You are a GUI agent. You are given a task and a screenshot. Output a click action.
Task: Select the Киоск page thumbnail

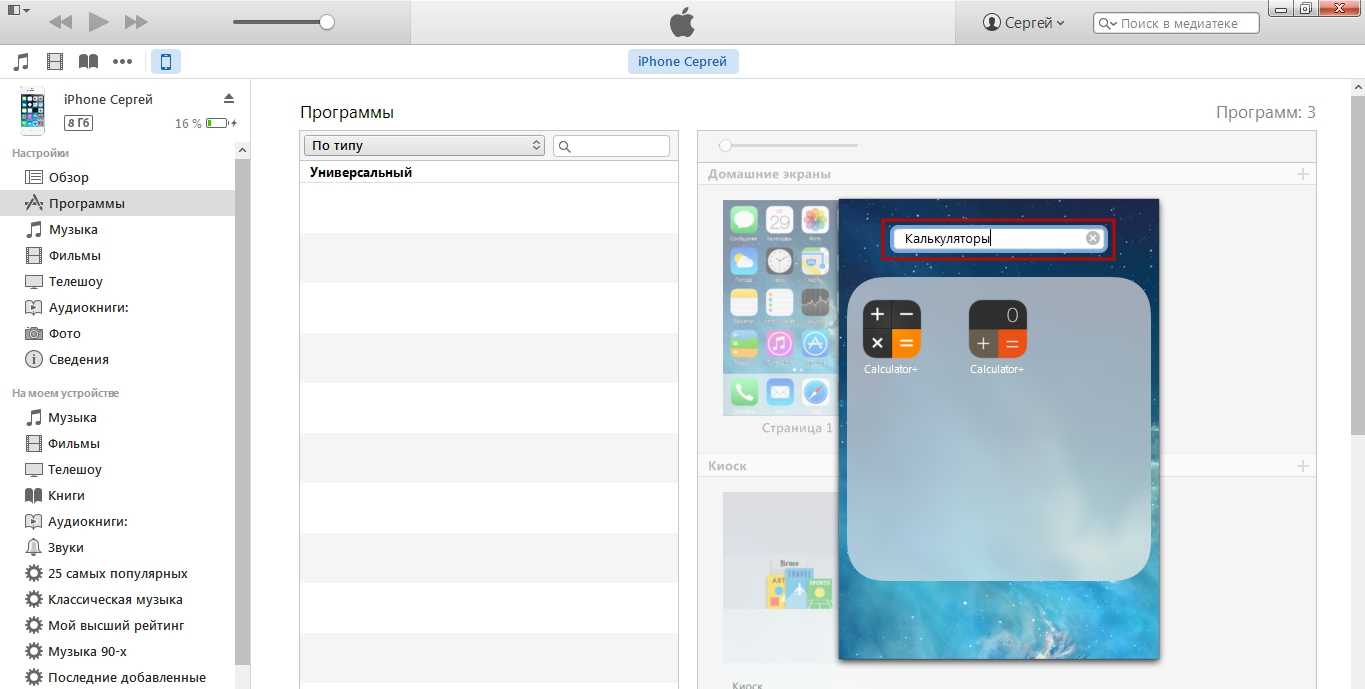pyautogui.click(x=780, y=577)
